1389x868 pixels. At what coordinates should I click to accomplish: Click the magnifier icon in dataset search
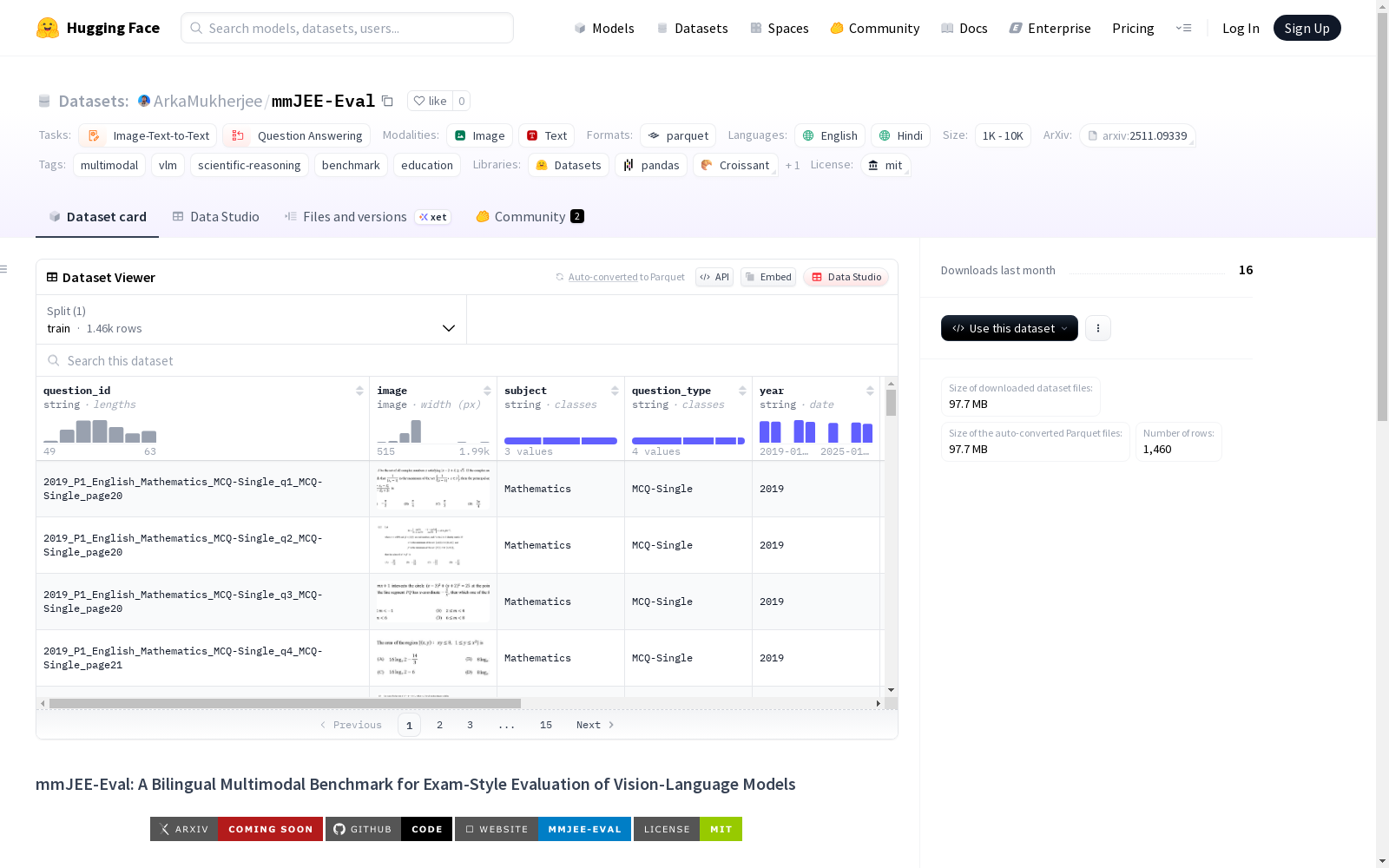(54, 360)
